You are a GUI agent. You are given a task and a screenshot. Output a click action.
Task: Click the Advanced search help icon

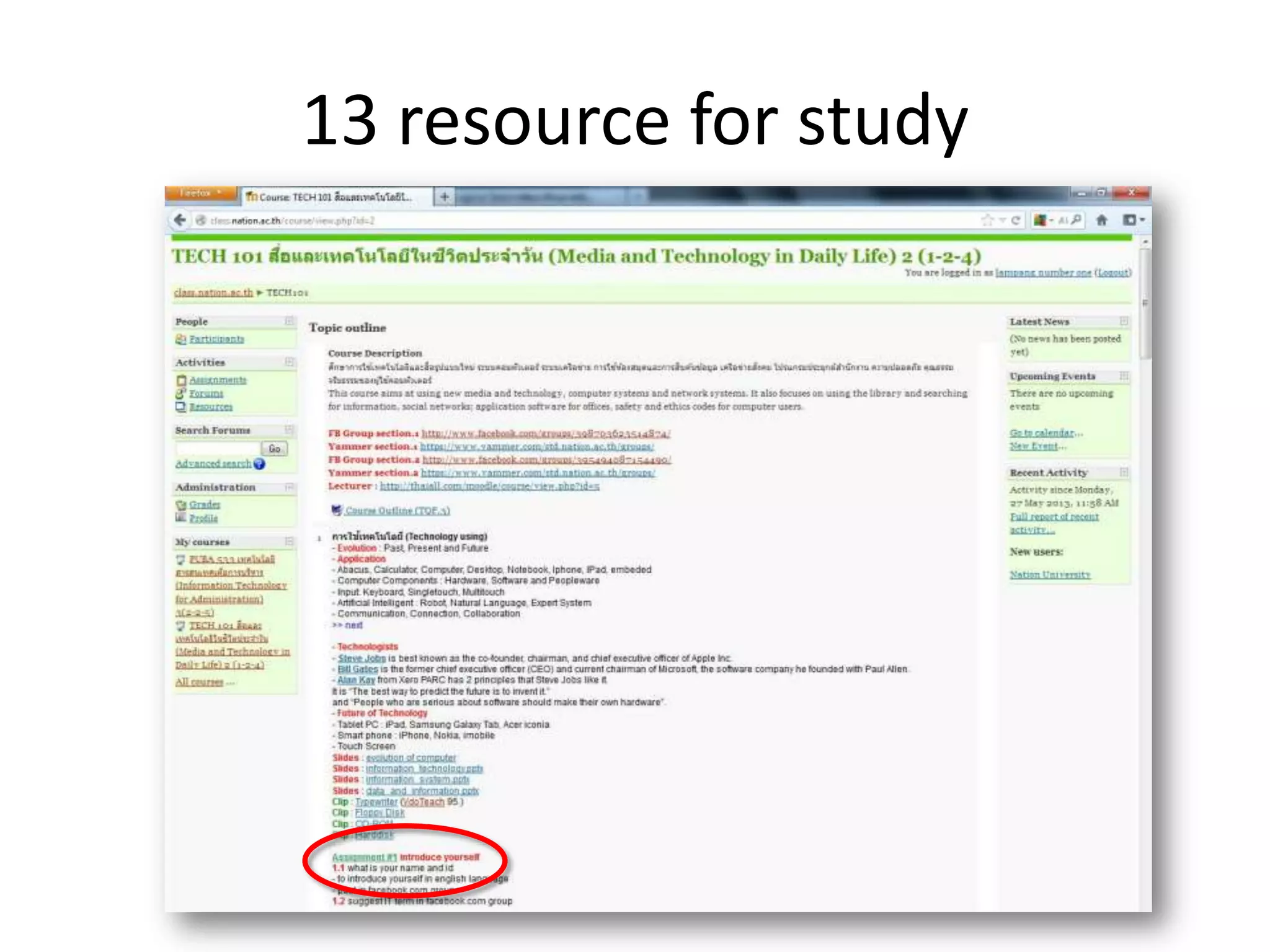(259, 464)
